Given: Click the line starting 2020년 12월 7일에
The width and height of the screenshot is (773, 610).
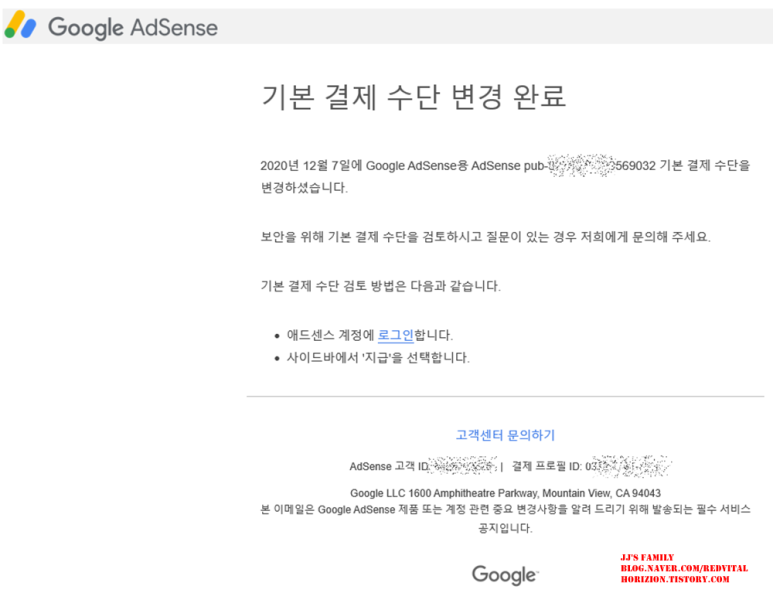Looking at the screenshot, I should click(x=505, y=166).
